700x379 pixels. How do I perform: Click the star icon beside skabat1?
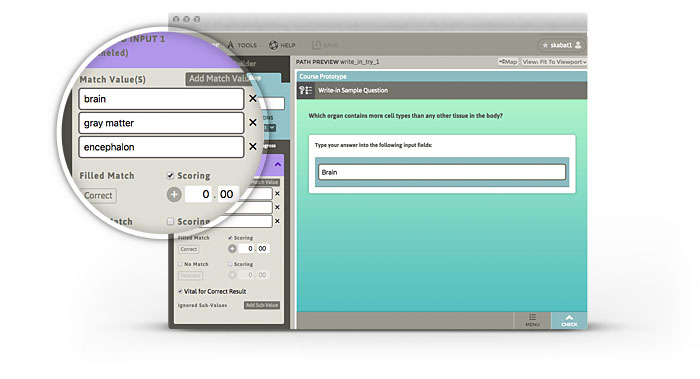[545, 45]
